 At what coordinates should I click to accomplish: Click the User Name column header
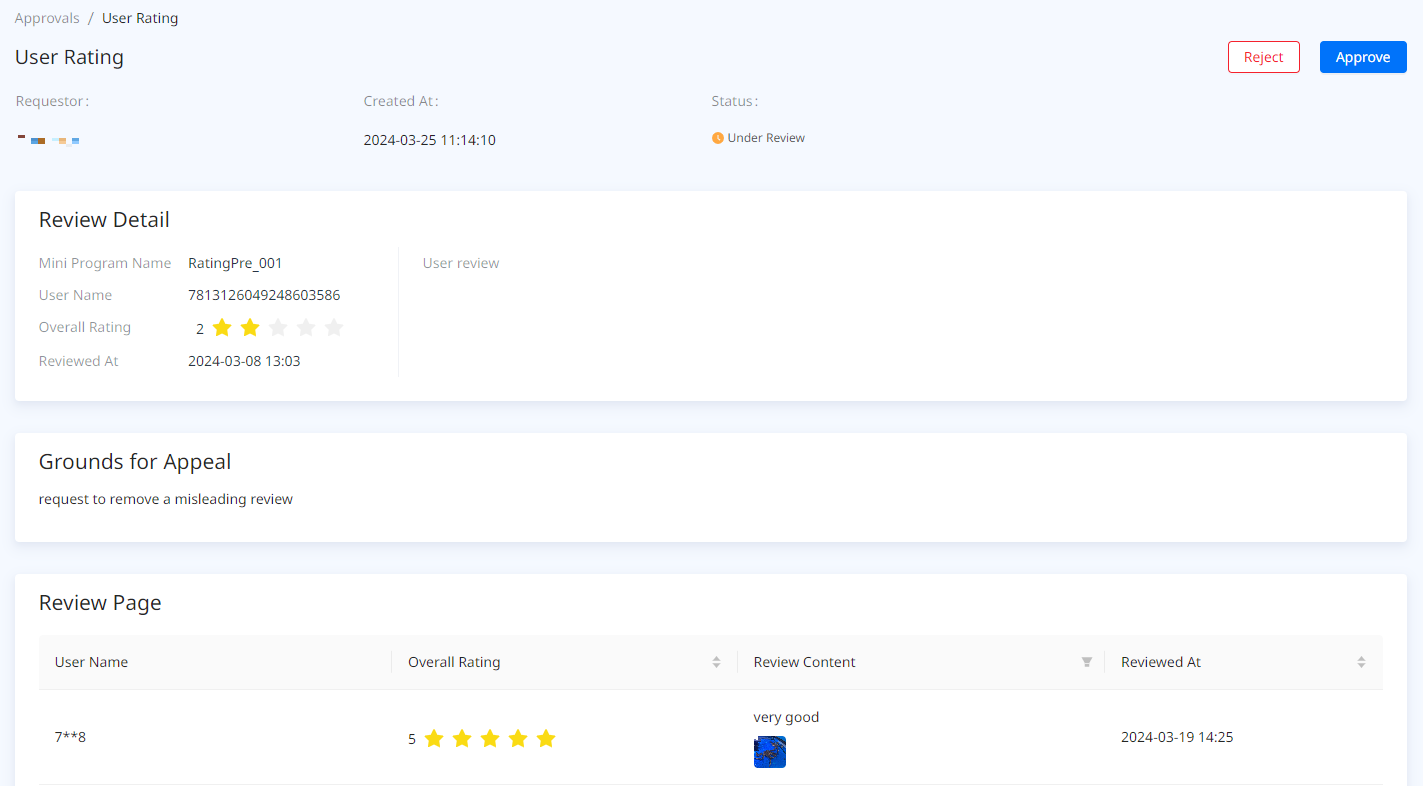coord(91,662)
